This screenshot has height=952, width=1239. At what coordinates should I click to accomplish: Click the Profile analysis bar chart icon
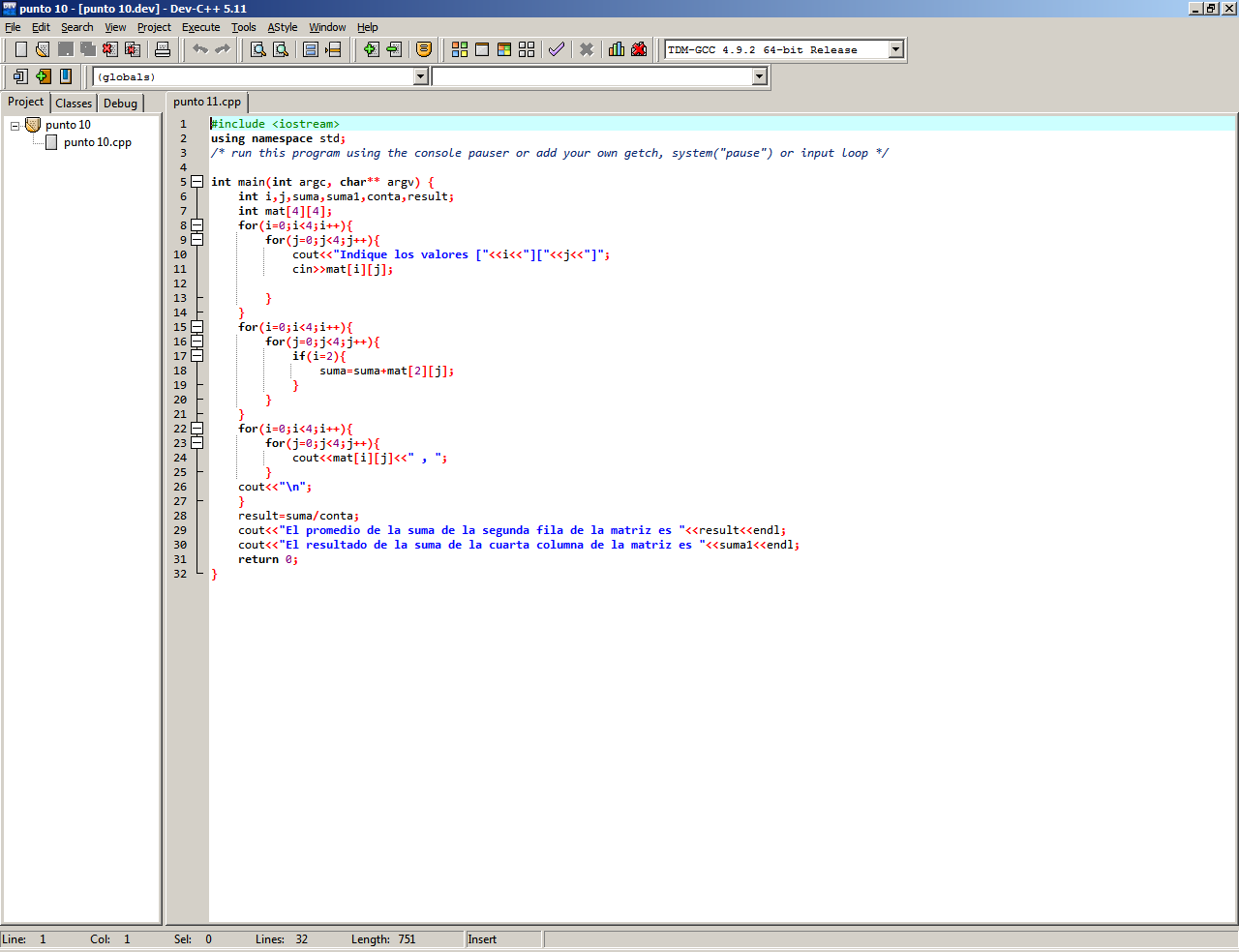[617, 49]
